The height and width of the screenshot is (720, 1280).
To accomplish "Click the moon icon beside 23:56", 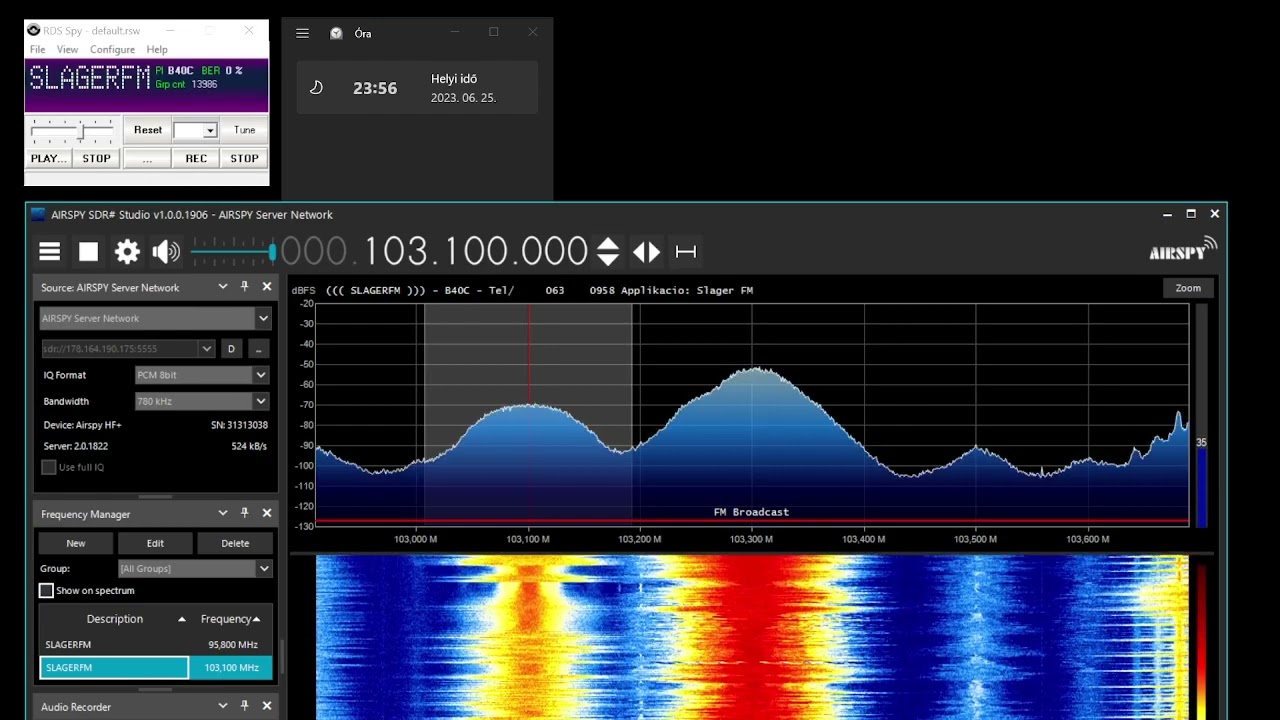I will [x=316, y=88].
